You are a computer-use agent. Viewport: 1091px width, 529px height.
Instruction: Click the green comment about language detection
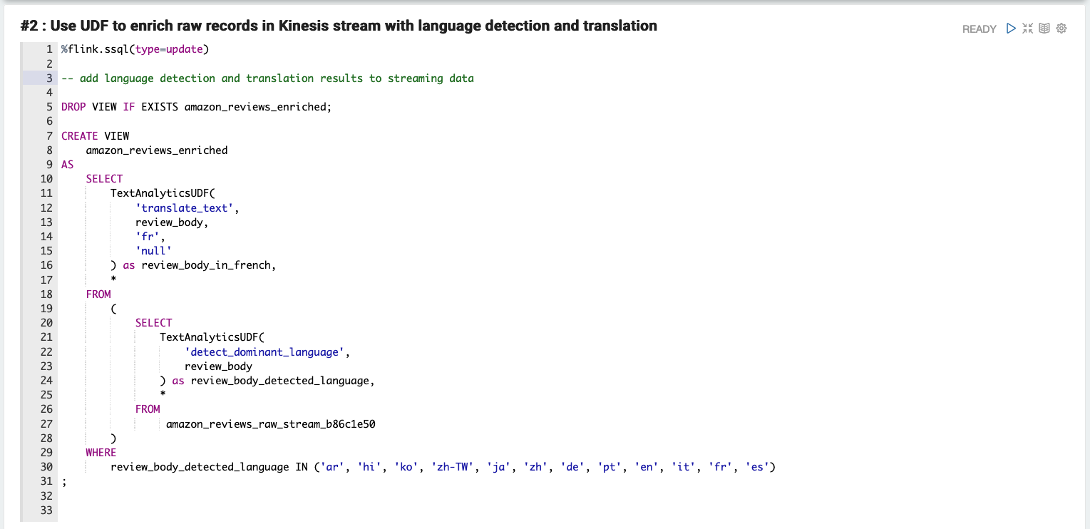[267, 78]
